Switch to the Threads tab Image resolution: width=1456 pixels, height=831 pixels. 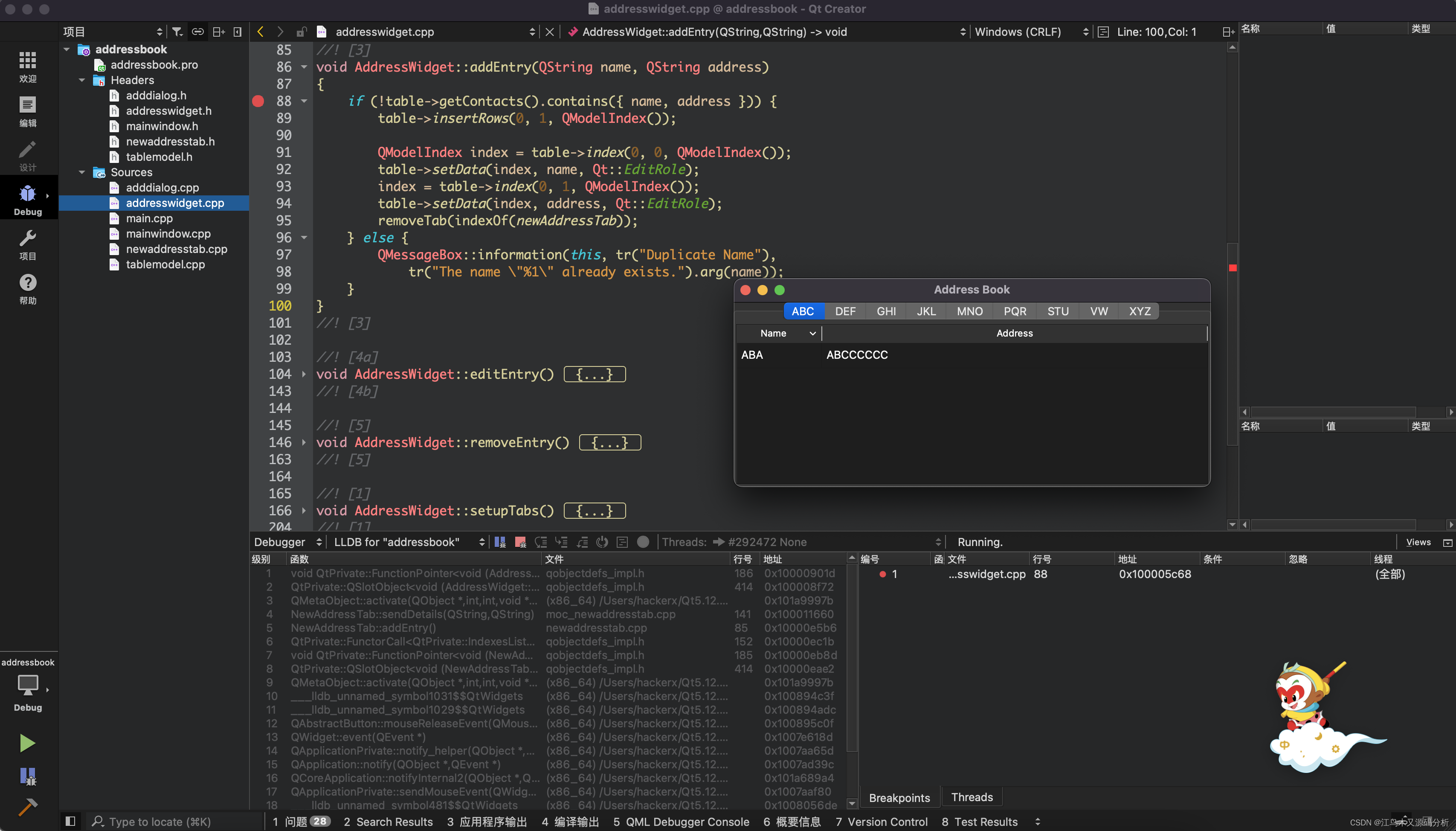coord(972,797)
